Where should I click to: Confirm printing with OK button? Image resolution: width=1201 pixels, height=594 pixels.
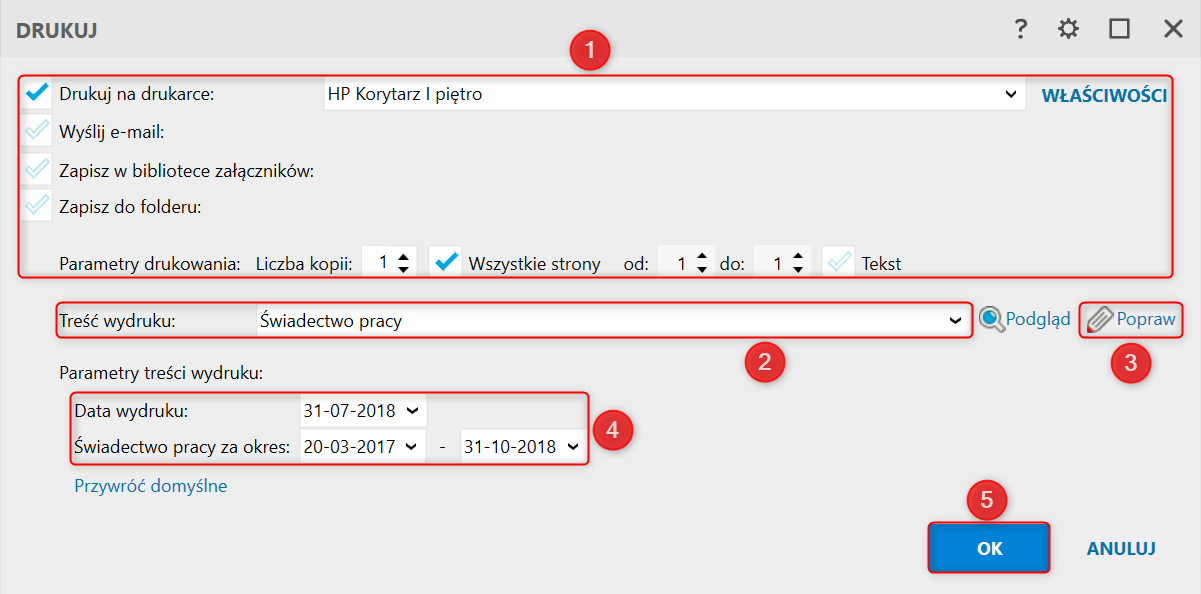tap(989, 548)
